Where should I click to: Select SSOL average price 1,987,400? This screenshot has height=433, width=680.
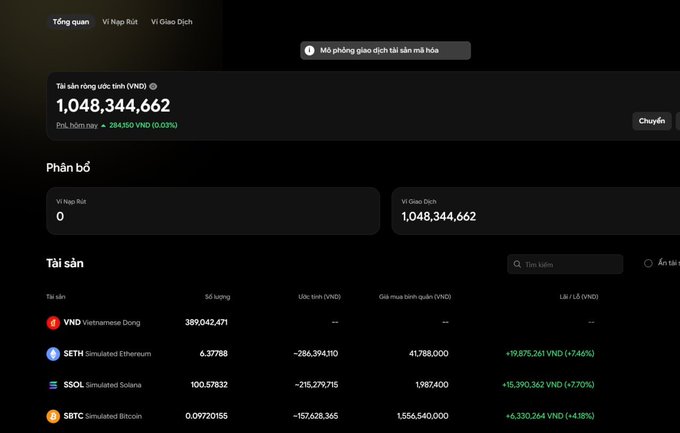point(432,385)
